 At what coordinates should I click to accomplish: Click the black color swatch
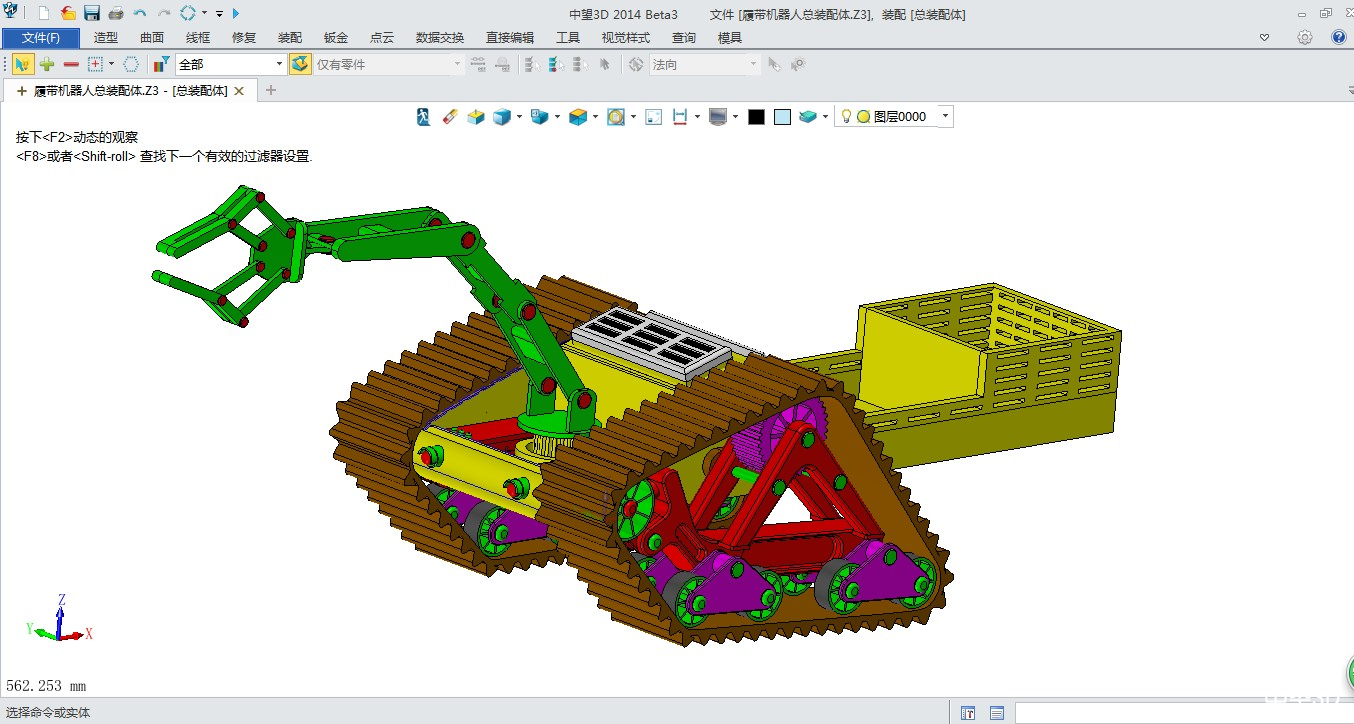[x=756, y=117]
